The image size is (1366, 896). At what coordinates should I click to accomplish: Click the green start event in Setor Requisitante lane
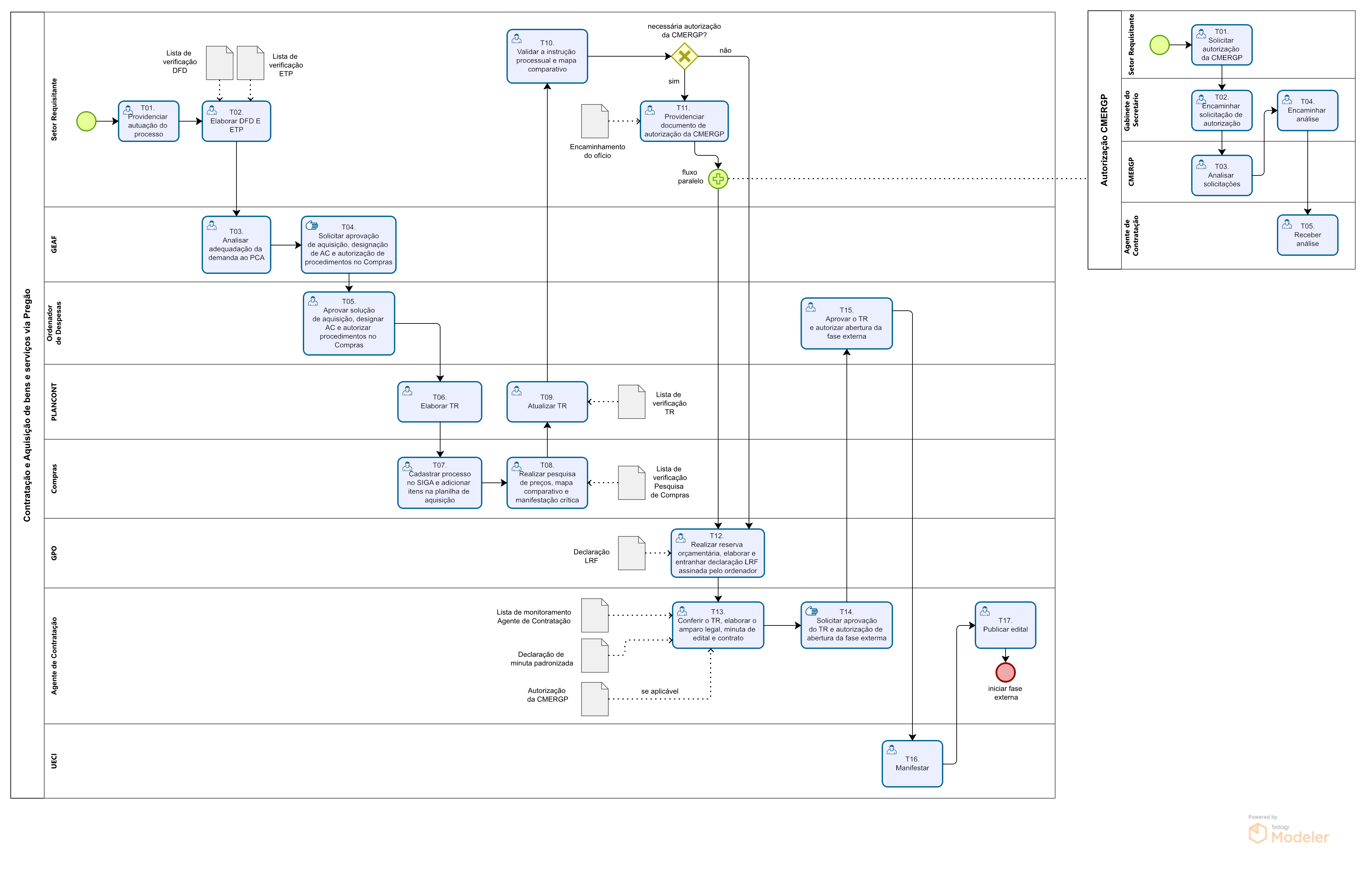(86, 121)
